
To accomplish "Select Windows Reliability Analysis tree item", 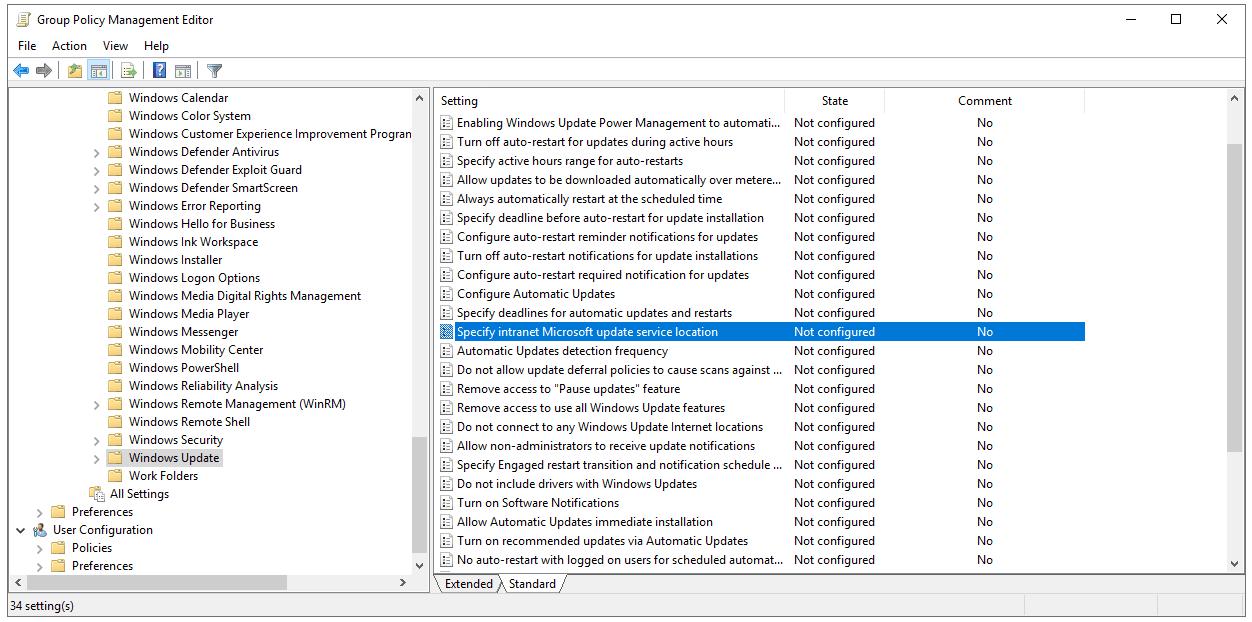I will (x=203, y=386).
